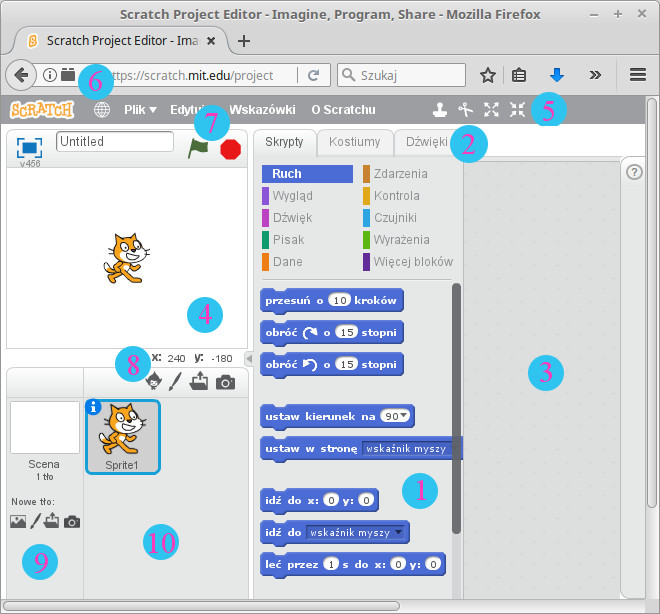Click the leć przez 1 s block

[353, 564]
